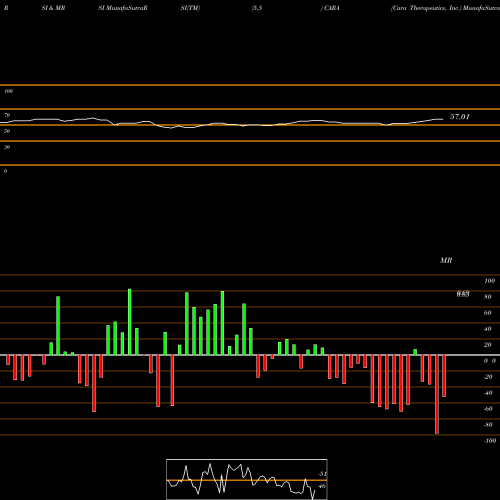500x500 pixels.
Task: Open the mini RSI thumbnail chart at bottom
Action: [247, 479]
